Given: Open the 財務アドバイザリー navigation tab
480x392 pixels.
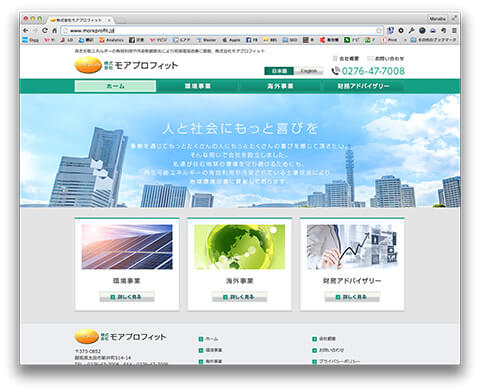Looking at the screenshot, I should (x=363, y=86).
